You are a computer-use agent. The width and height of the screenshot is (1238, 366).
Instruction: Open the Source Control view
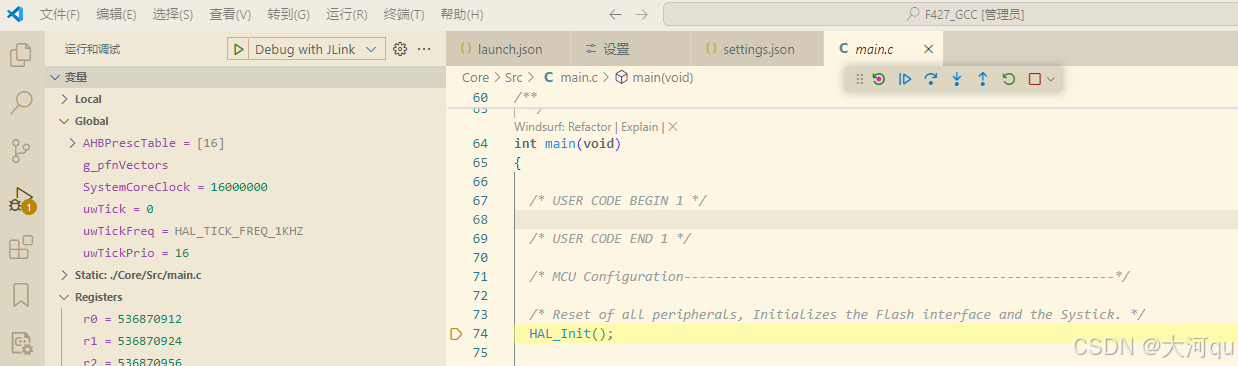pos(21,151)
